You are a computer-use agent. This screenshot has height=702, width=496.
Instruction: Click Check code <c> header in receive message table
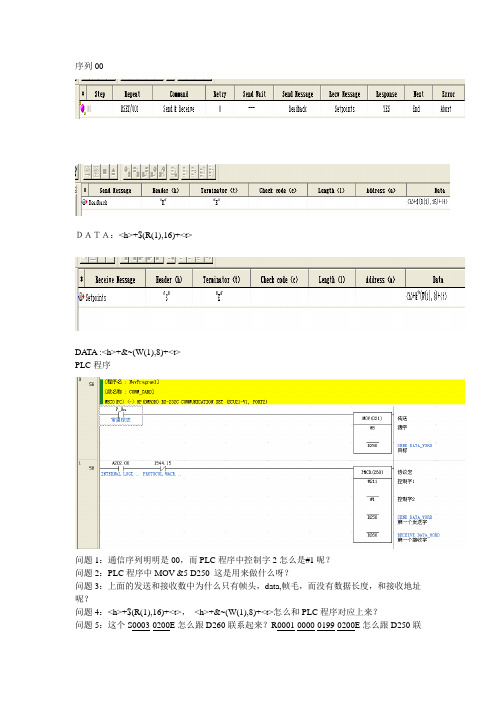[279, 279]
